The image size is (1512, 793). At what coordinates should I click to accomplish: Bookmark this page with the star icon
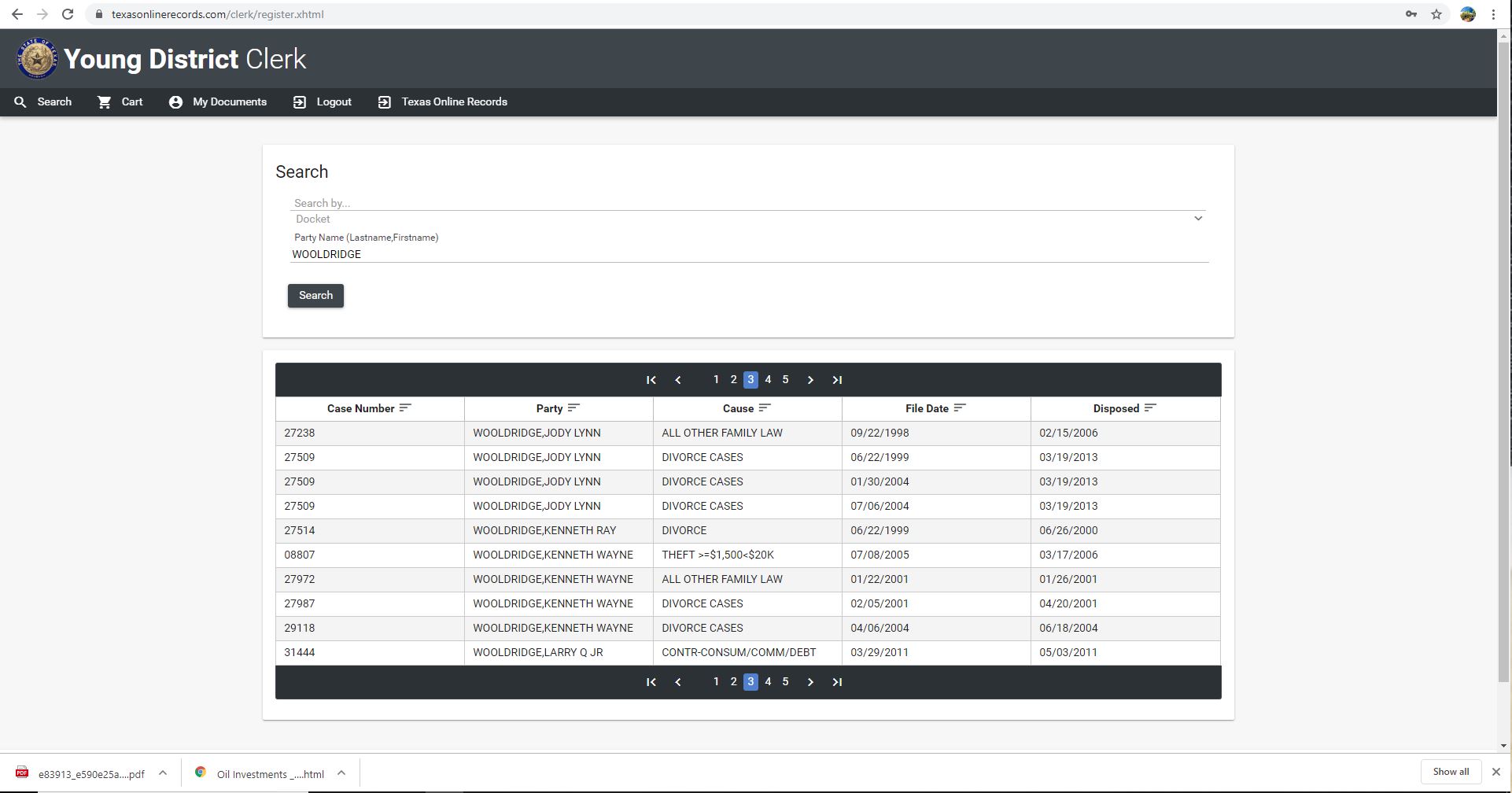1436,14
